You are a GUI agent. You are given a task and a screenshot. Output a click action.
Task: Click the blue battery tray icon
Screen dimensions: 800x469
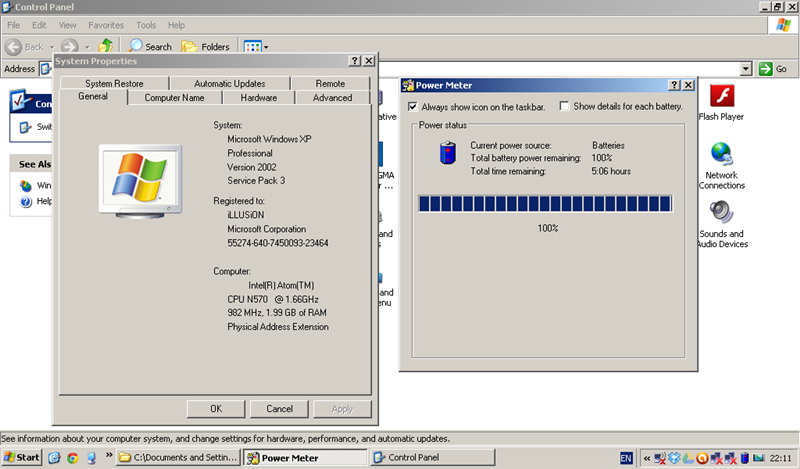coord(745,458)
